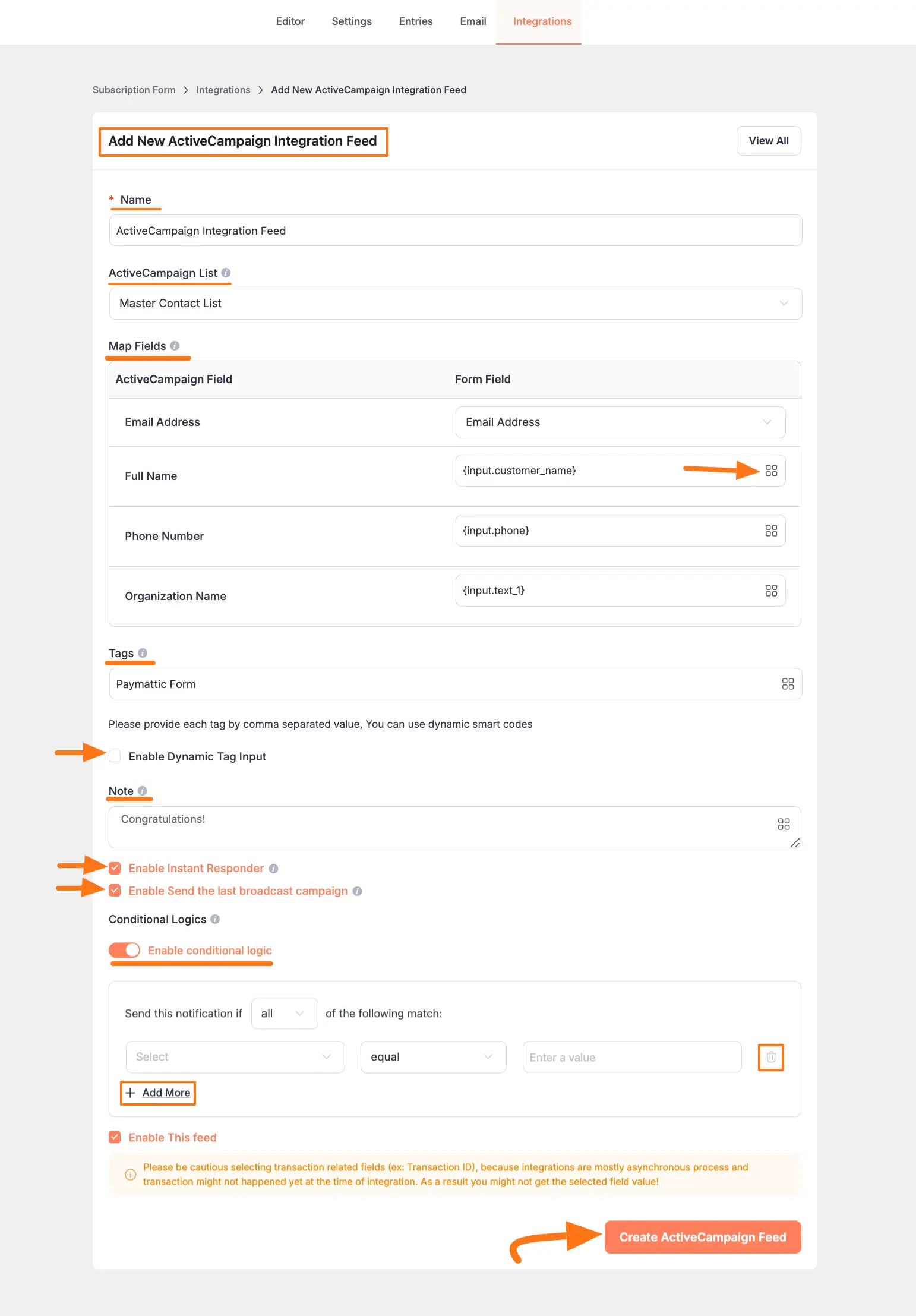
Task: Show info tooltip for ActiveCampaign List
Action: pos(226,273)
